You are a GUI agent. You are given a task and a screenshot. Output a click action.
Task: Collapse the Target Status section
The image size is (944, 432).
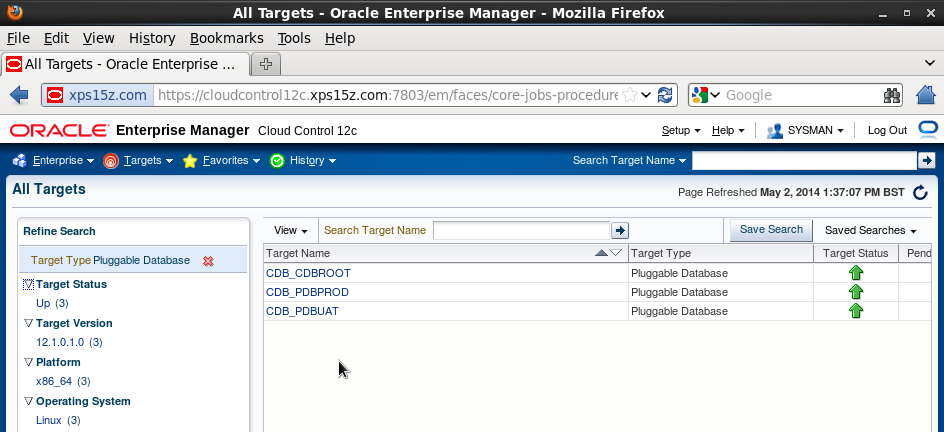[x=28, y=285]
